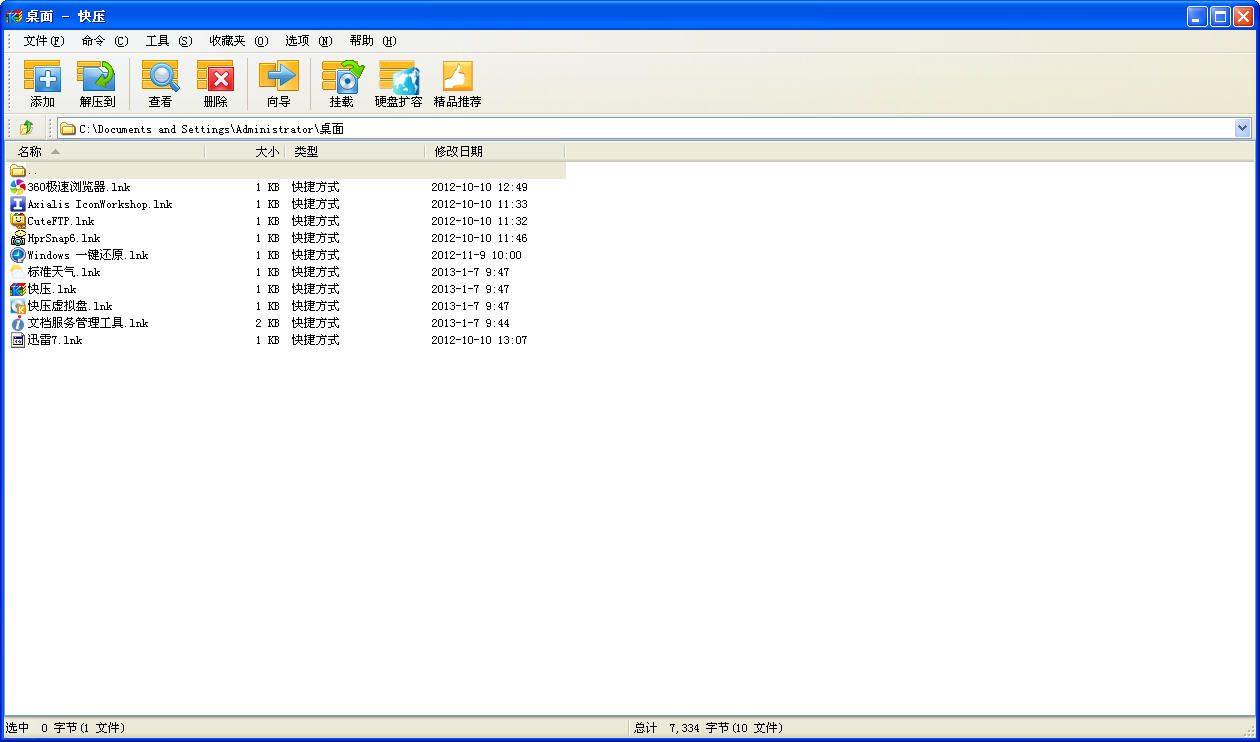1260x742 pixels.
Task: Click the 添加 (Add) toolbar icon
Action: click(x=42, y=83)
